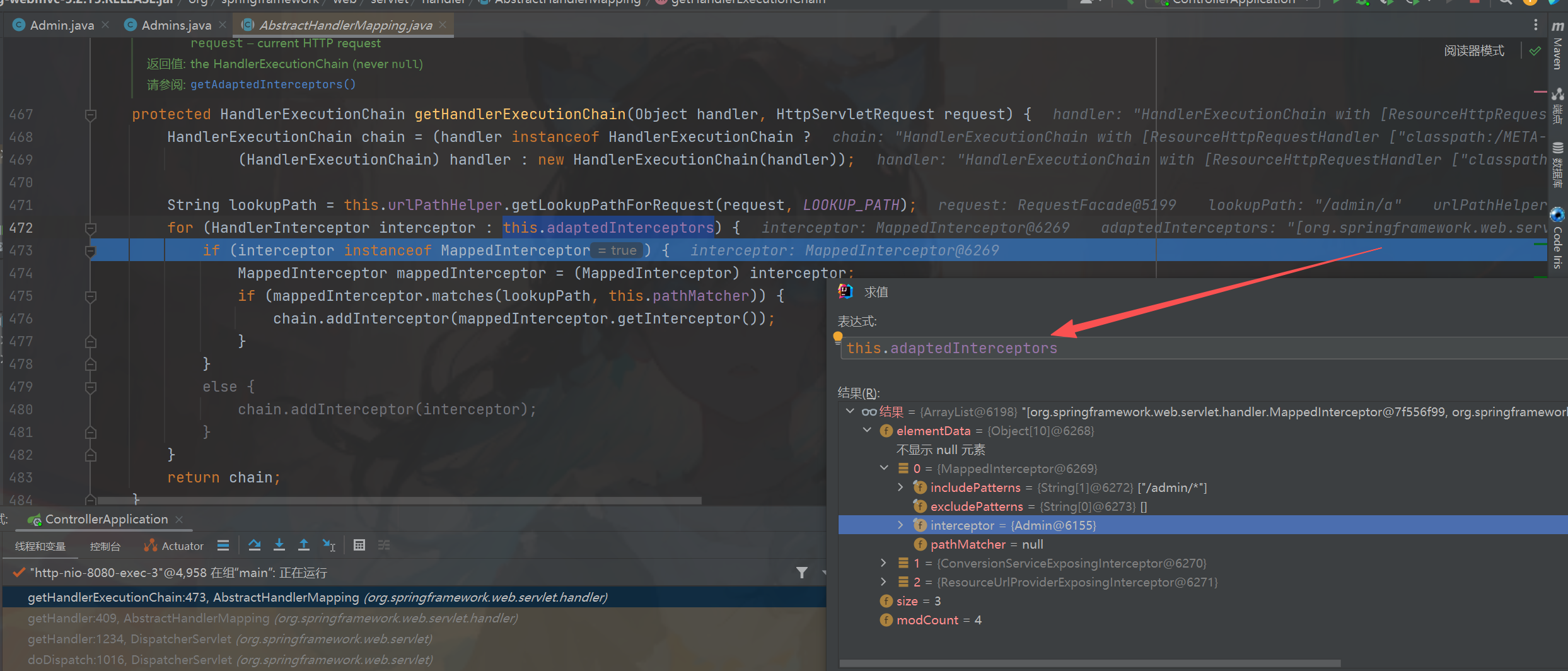
Task: Toggle fold marker at line 479
Action: (x=90, y=387)
